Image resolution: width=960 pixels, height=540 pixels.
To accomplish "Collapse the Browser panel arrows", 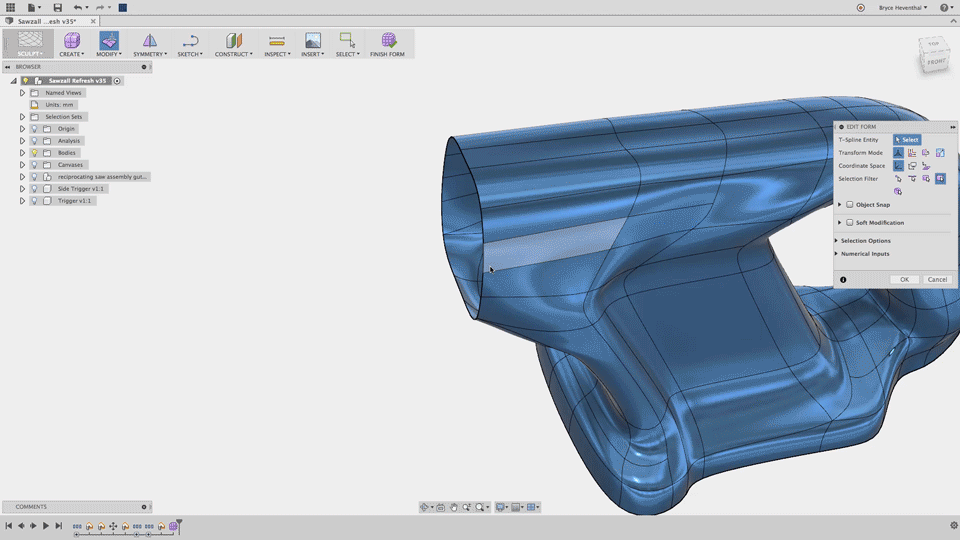I will pos(7,67).
